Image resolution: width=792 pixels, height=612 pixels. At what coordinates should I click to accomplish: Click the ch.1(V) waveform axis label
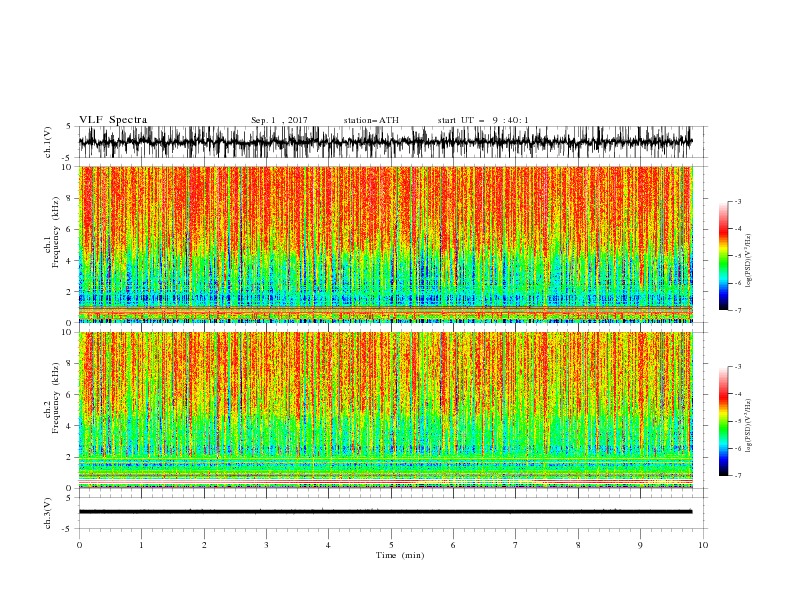(48, 142)
